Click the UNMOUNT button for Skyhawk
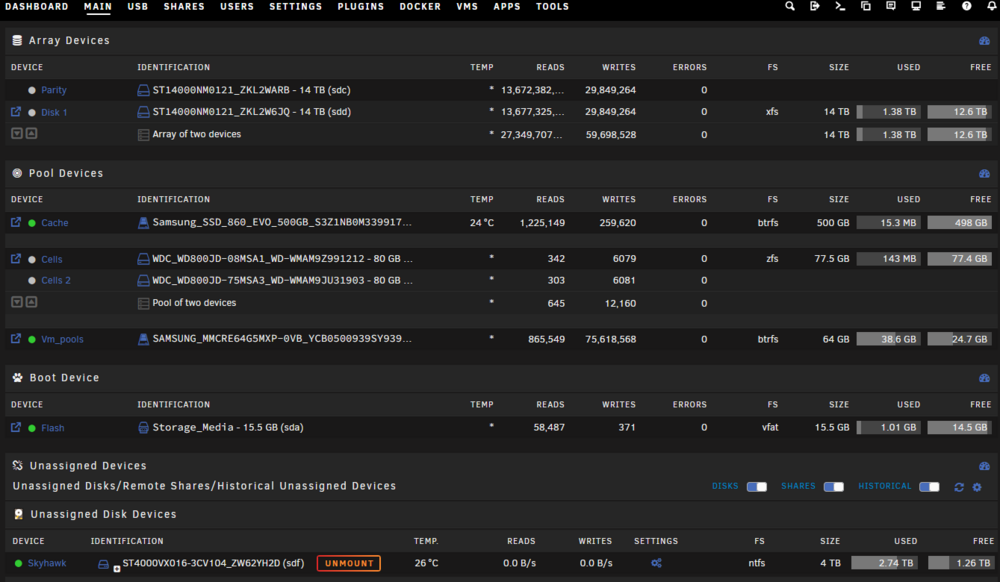Image resolution: width=1000 pixels, height=582 pixels. click(349, 564)
